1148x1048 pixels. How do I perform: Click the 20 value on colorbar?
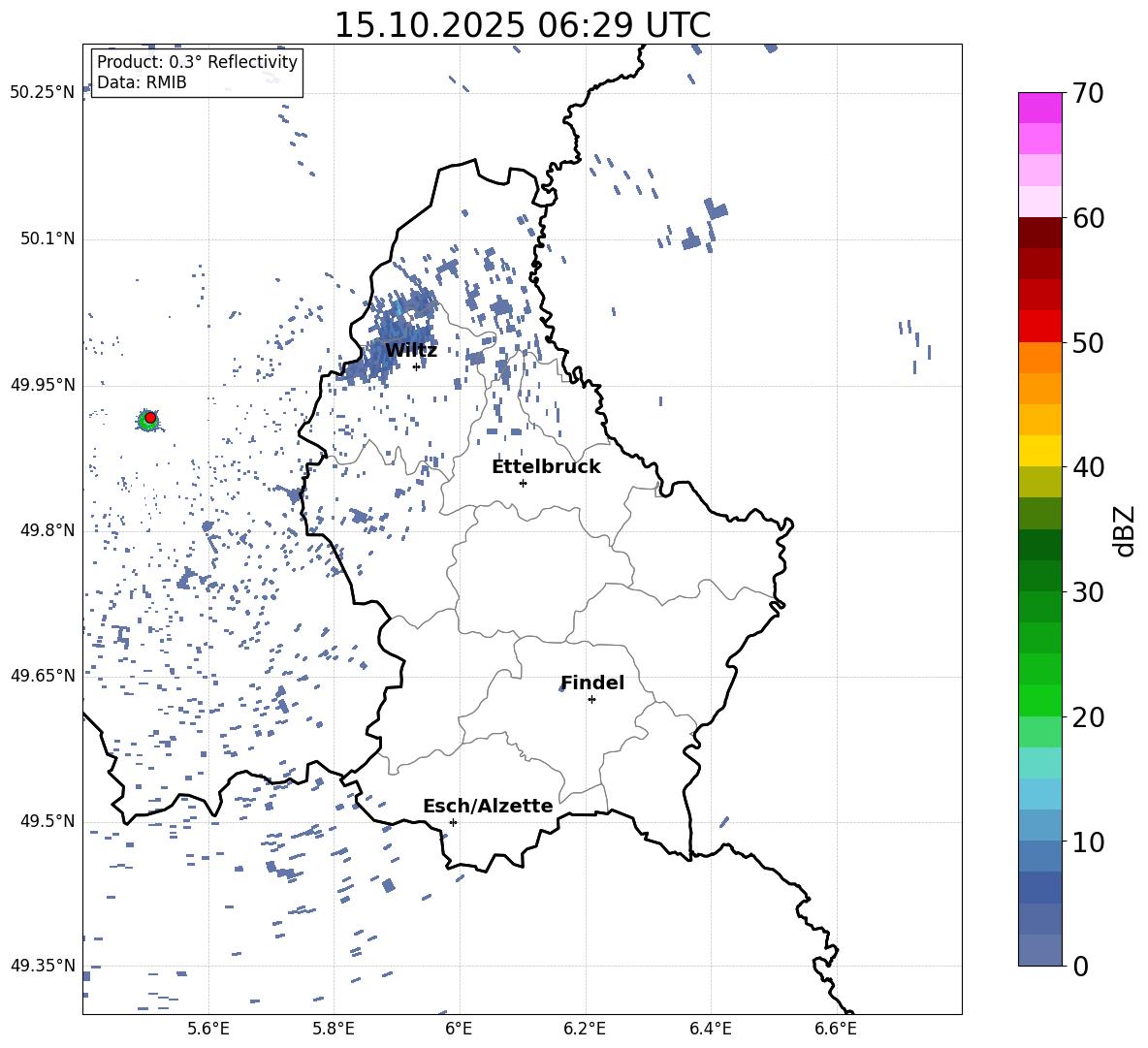[x=1088, y=717]
